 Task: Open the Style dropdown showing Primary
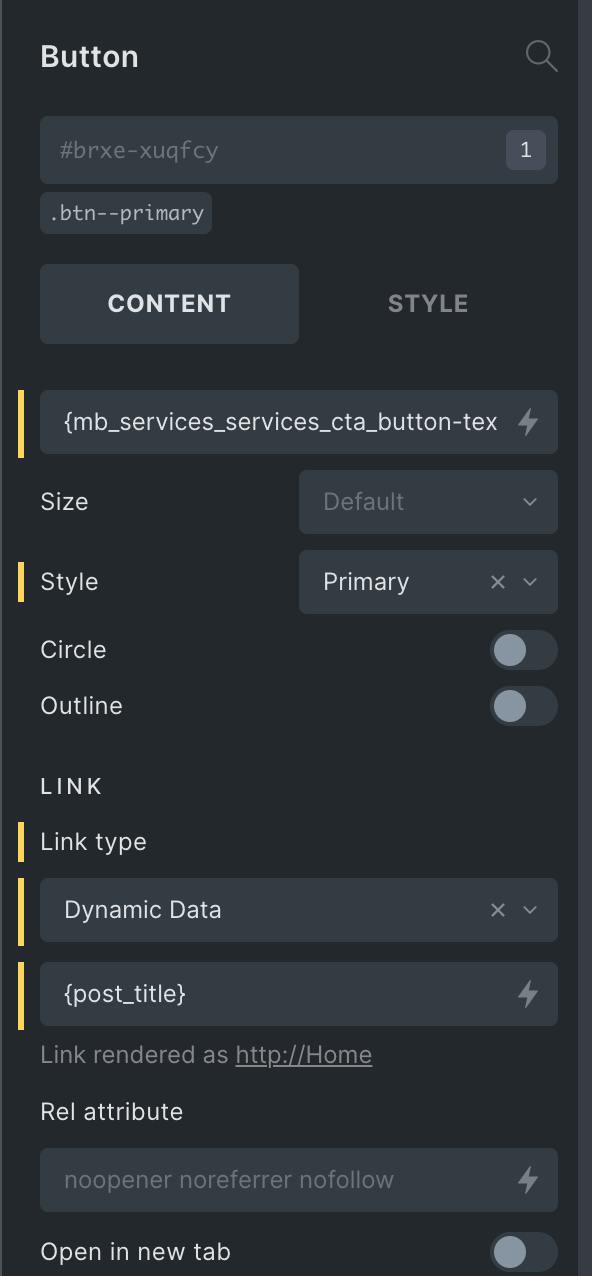pos(428,582)
